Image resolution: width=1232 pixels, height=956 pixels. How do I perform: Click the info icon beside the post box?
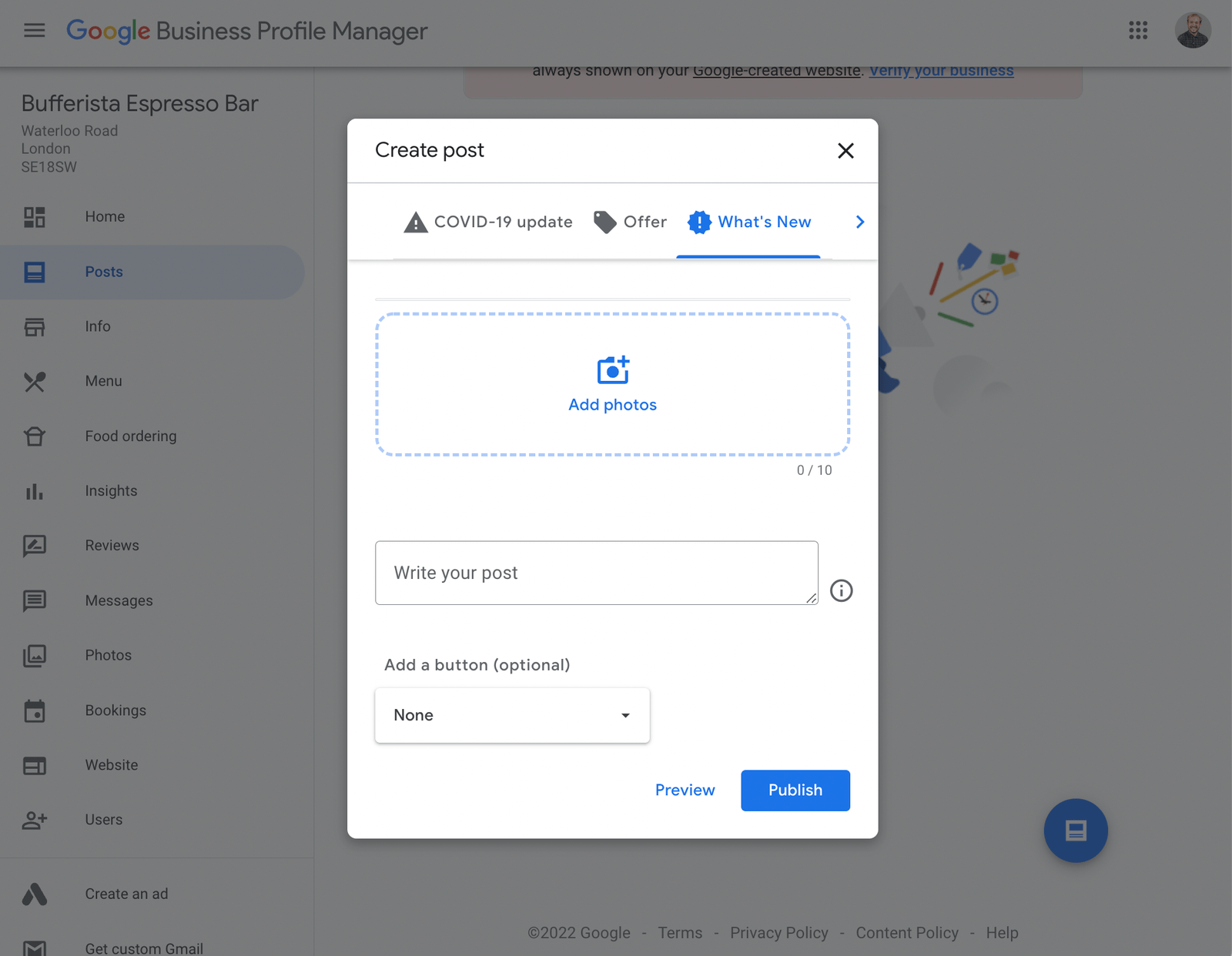pos(841,591)
